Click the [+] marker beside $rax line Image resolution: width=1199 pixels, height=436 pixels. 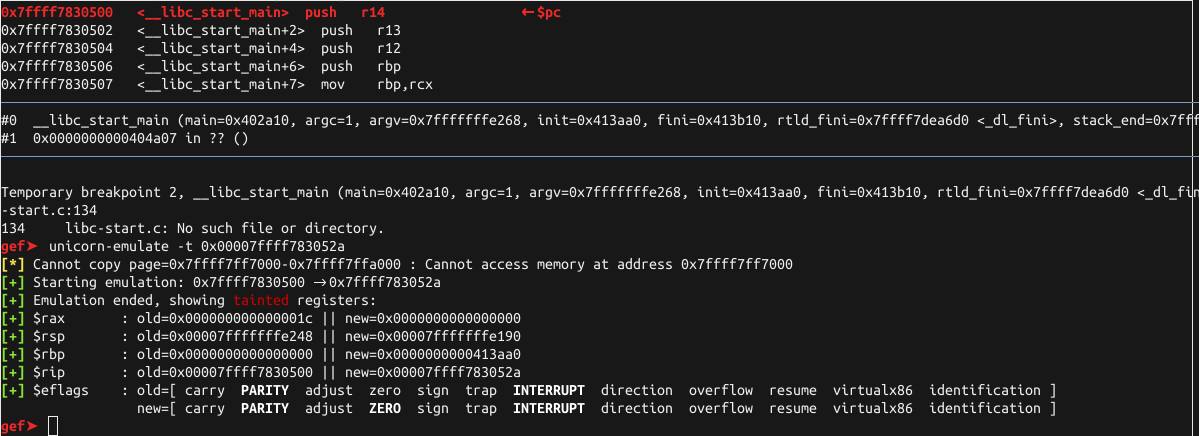[x=13, y=318]
